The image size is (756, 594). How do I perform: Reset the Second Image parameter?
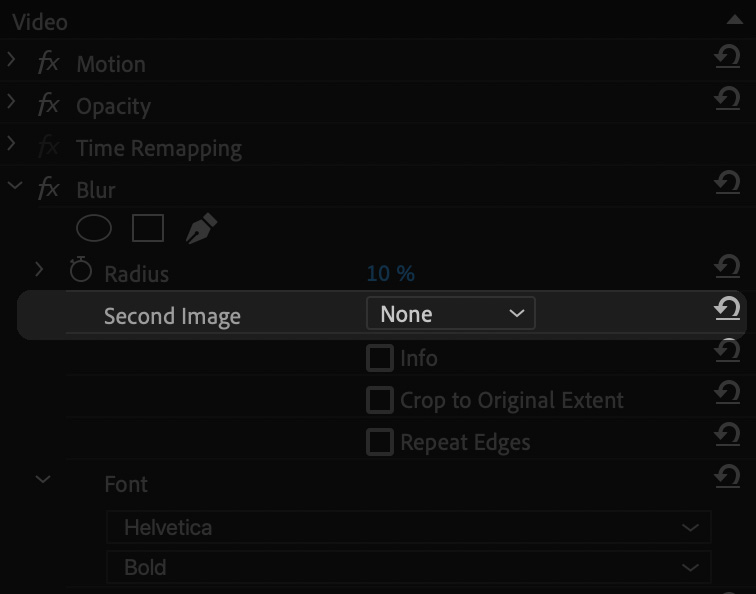[727, 308]
